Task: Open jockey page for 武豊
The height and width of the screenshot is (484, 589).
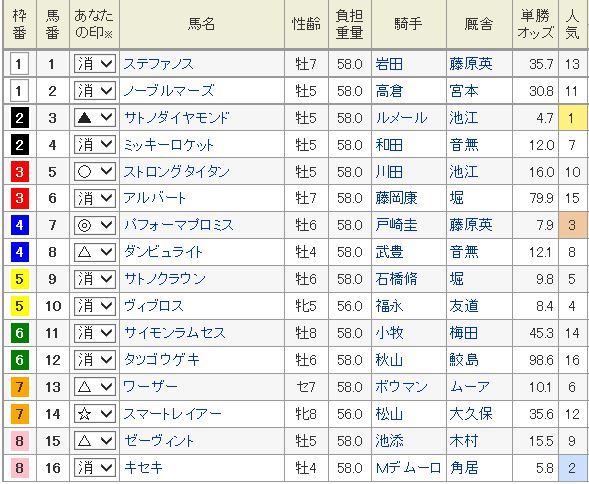Action: pos(389,252)
